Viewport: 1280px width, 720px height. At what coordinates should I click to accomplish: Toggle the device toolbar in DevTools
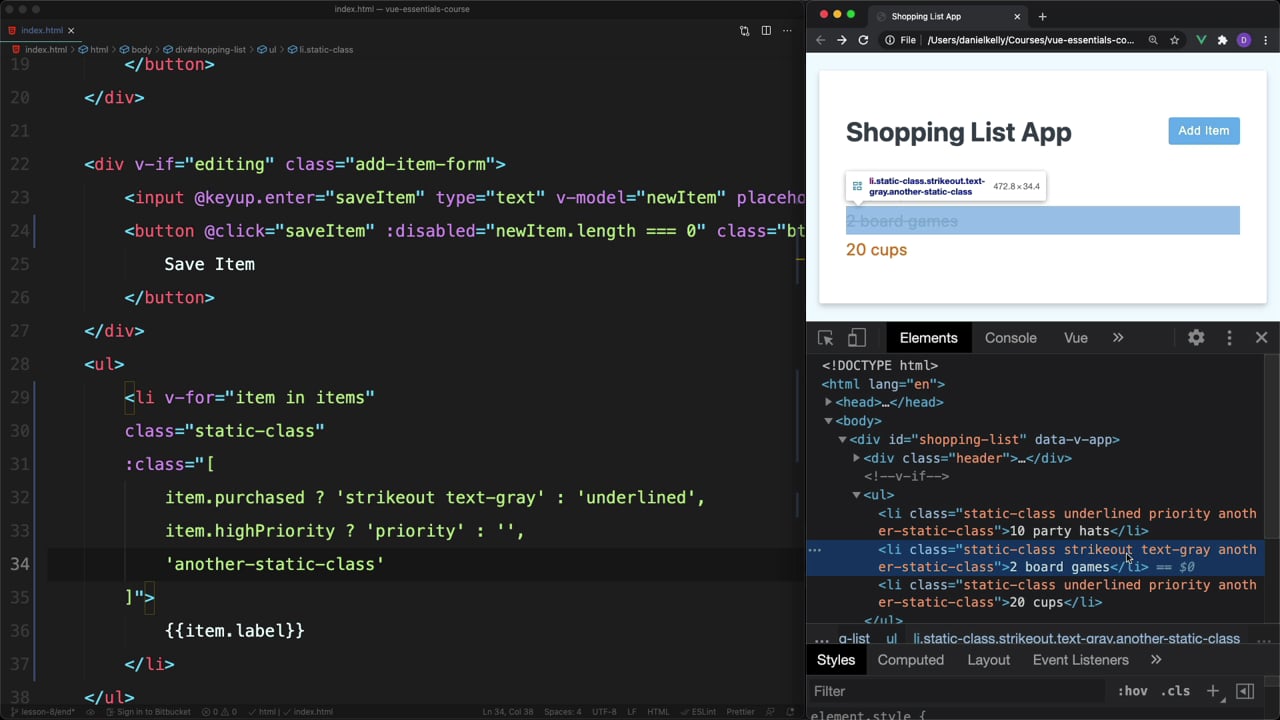pos(857,338)
